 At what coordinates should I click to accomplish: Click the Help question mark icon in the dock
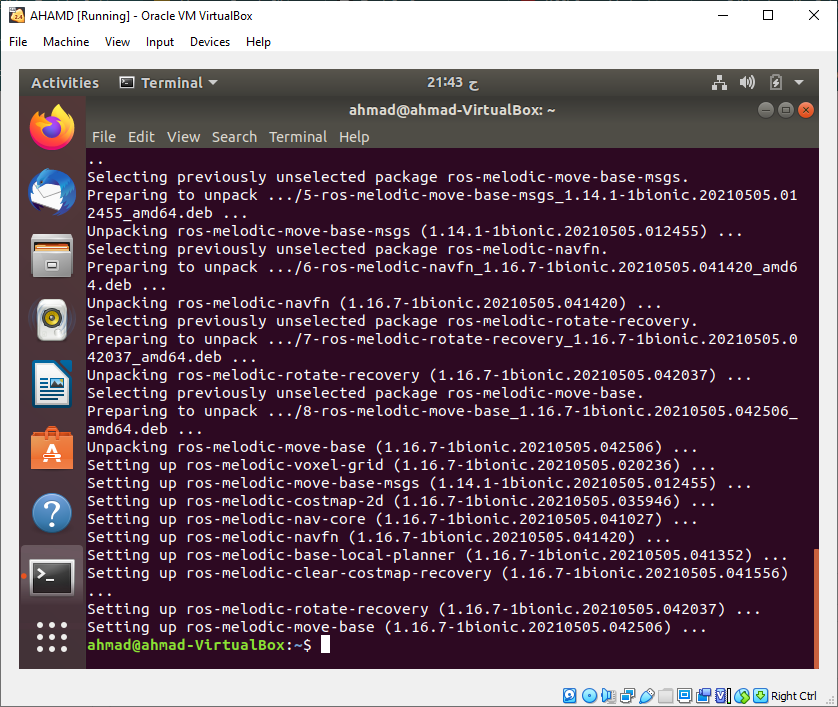51,512
